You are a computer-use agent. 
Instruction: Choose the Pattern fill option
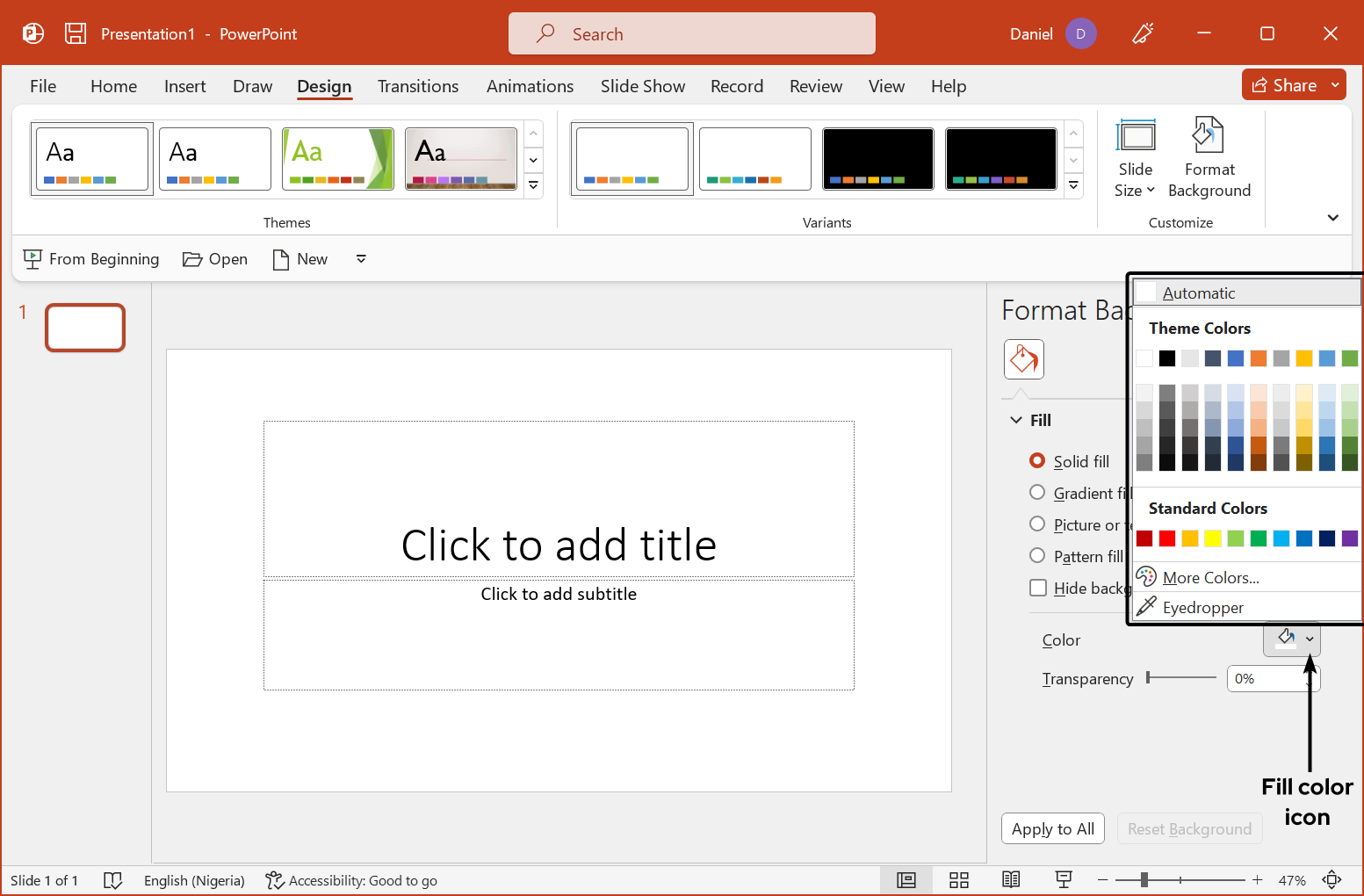(1037, 556)
